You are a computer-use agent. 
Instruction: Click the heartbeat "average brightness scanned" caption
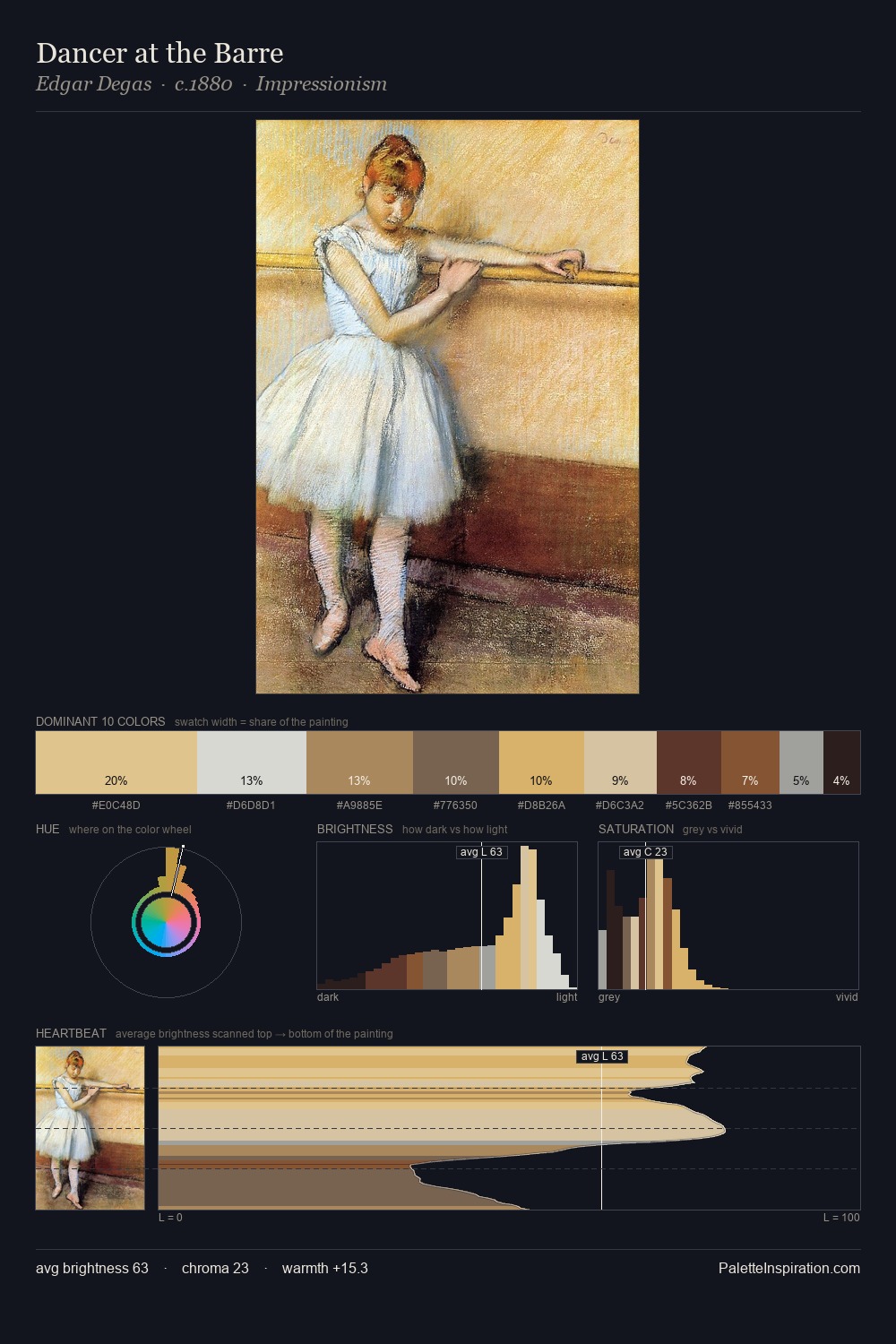254,1034
